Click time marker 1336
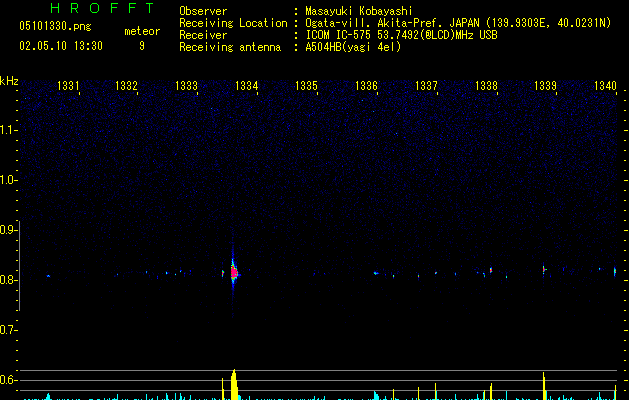This screenshot has height=400, width=629. [366, 86]
